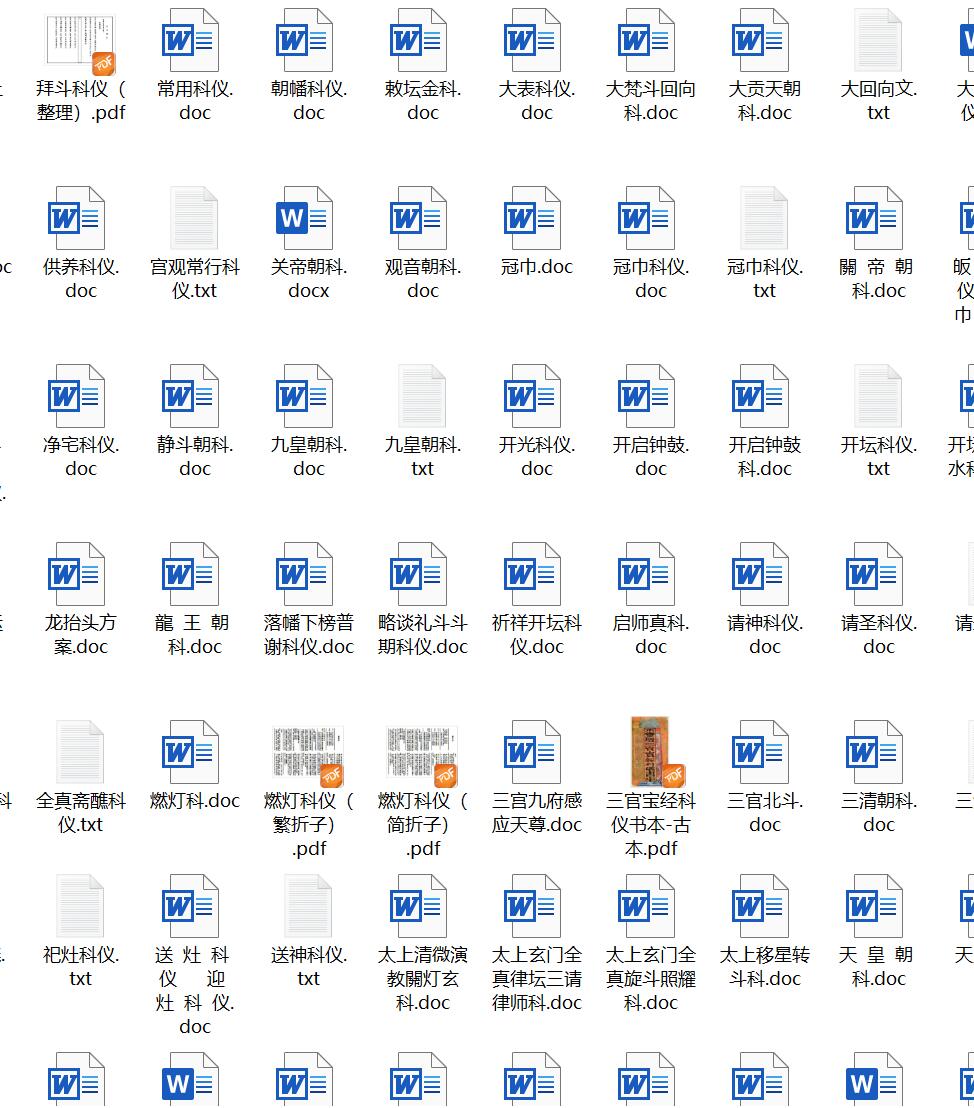Click the 龍王朝科.doc icon
The image size is (974, 1108).
(191, 574)
